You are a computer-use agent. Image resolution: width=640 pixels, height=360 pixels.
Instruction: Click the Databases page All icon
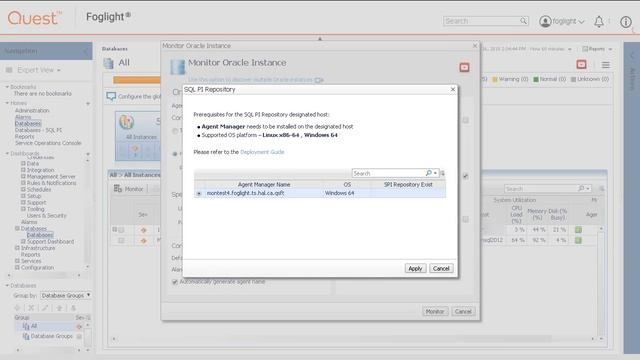[x=108, y=63]
